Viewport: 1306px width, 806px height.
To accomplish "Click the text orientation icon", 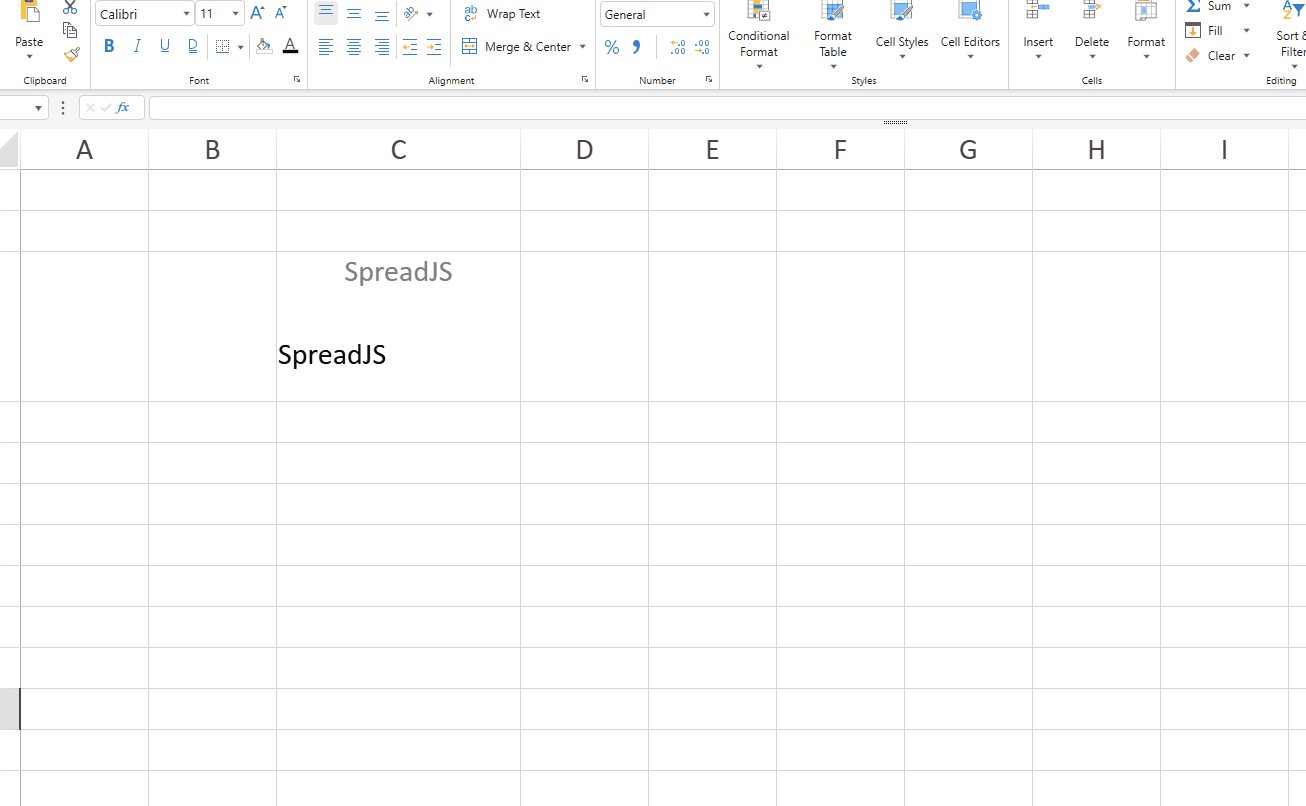I will tap(411, 14).
